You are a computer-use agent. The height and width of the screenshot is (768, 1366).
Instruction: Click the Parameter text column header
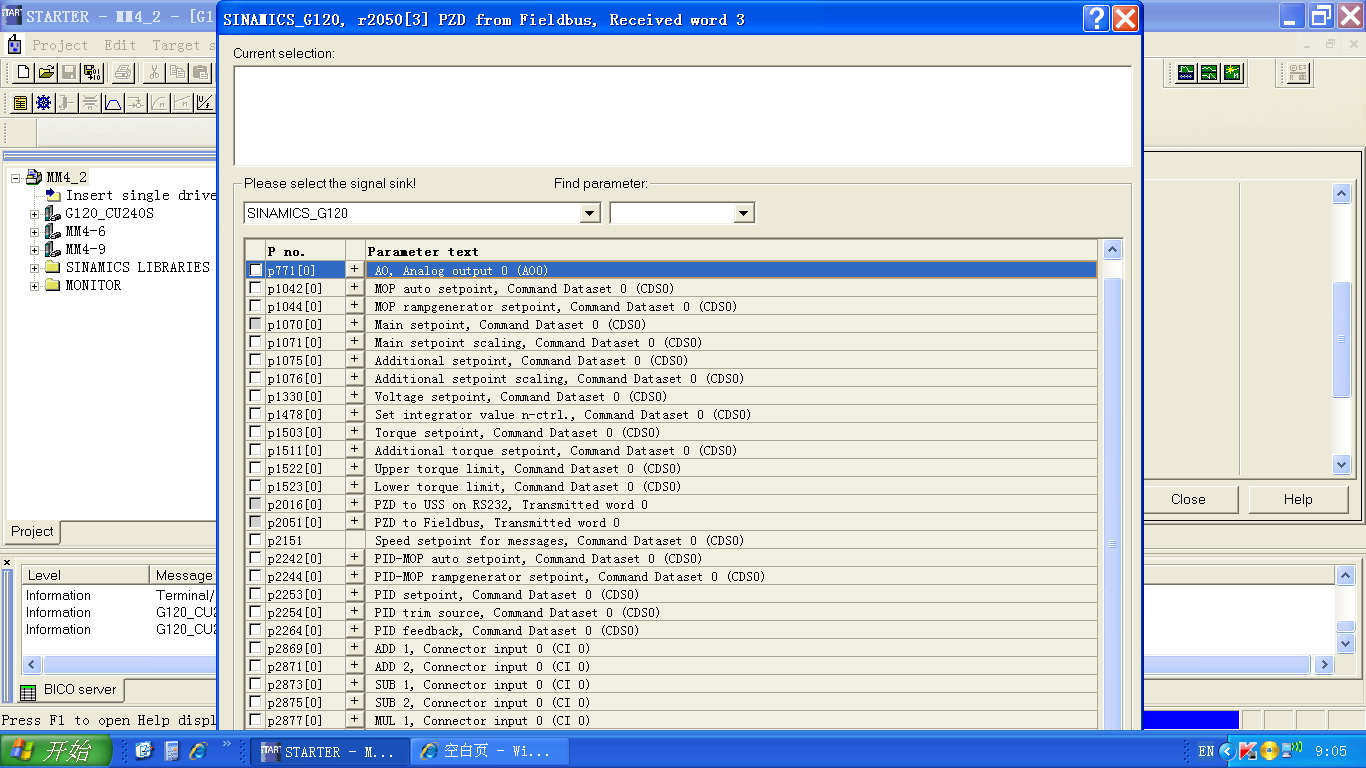coord(730,251)
